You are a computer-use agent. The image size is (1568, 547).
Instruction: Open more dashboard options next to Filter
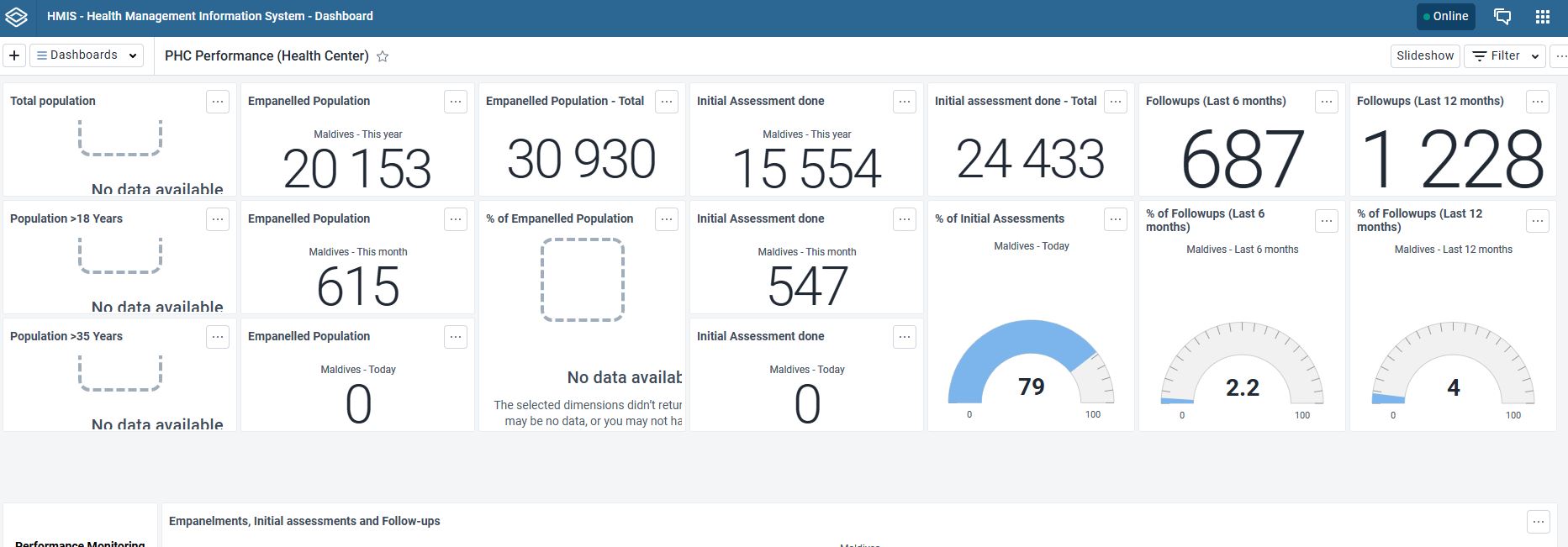(1560, 55)
